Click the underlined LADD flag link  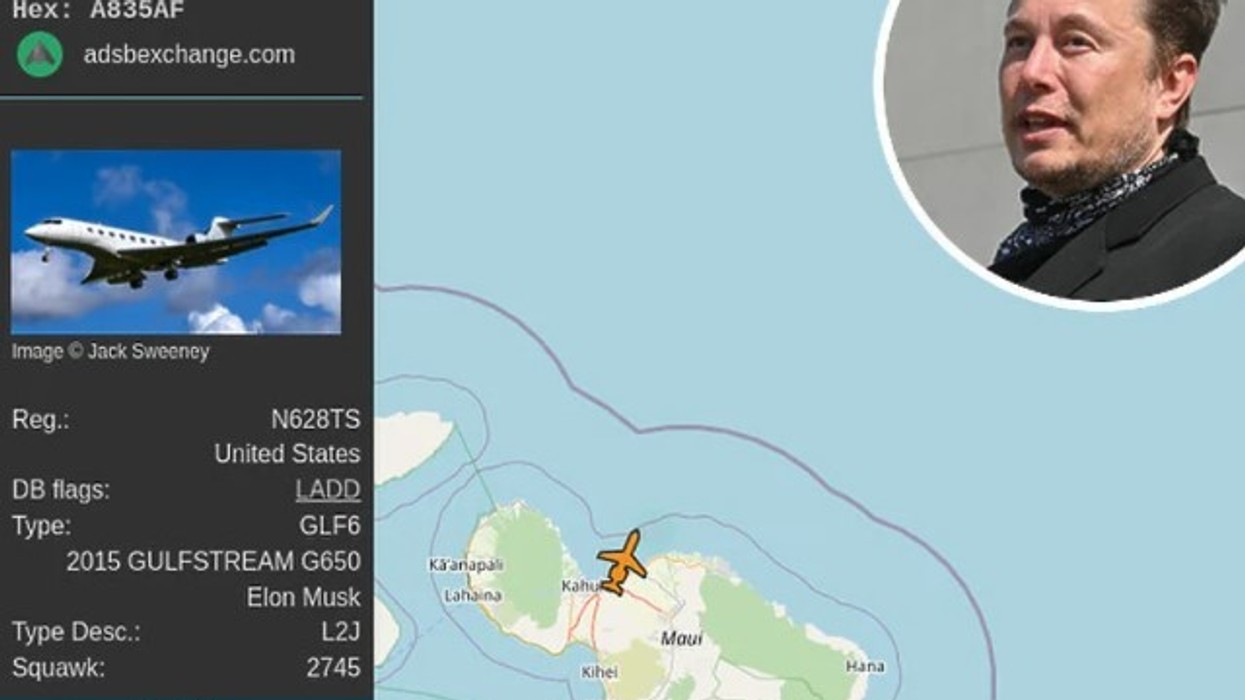pos(328,490)
